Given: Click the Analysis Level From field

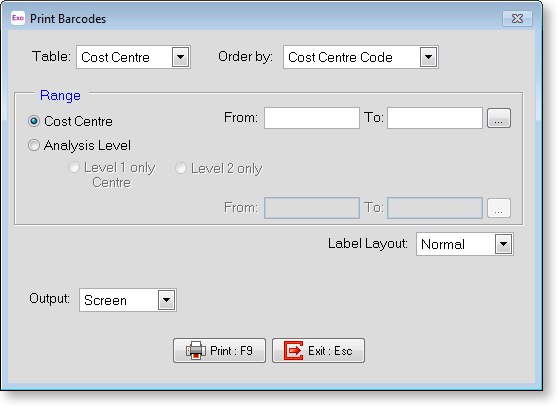Looking at the screenshot, I should (x=312, y=208).
